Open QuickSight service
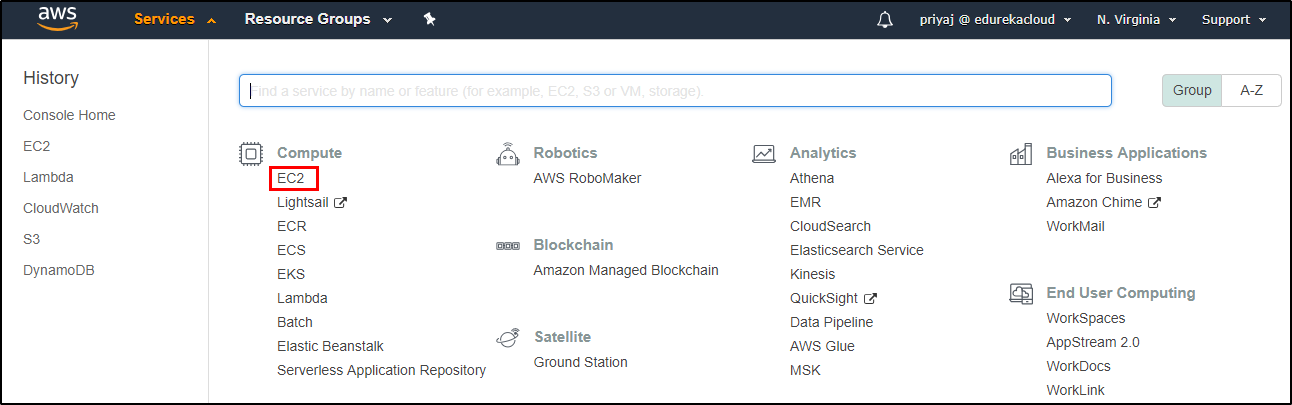The image size is (1292, 405). [824, 298]
